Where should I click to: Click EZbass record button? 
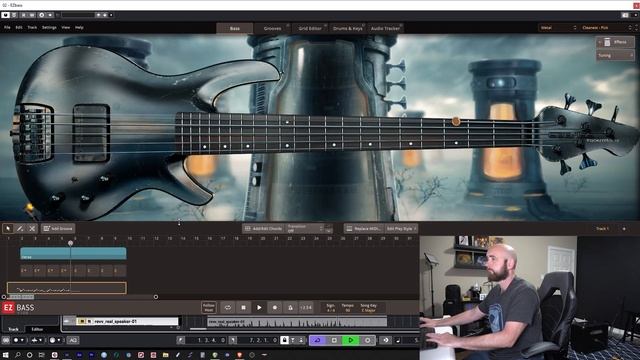point(275,307)
